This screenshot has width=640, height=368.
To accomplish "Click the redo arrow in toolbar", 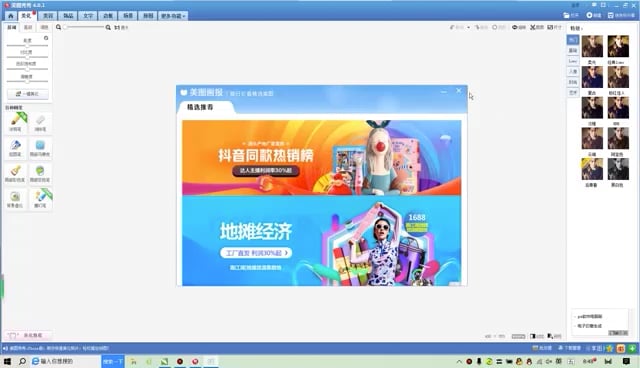I will pyautogui.click(x=481, y=27).
